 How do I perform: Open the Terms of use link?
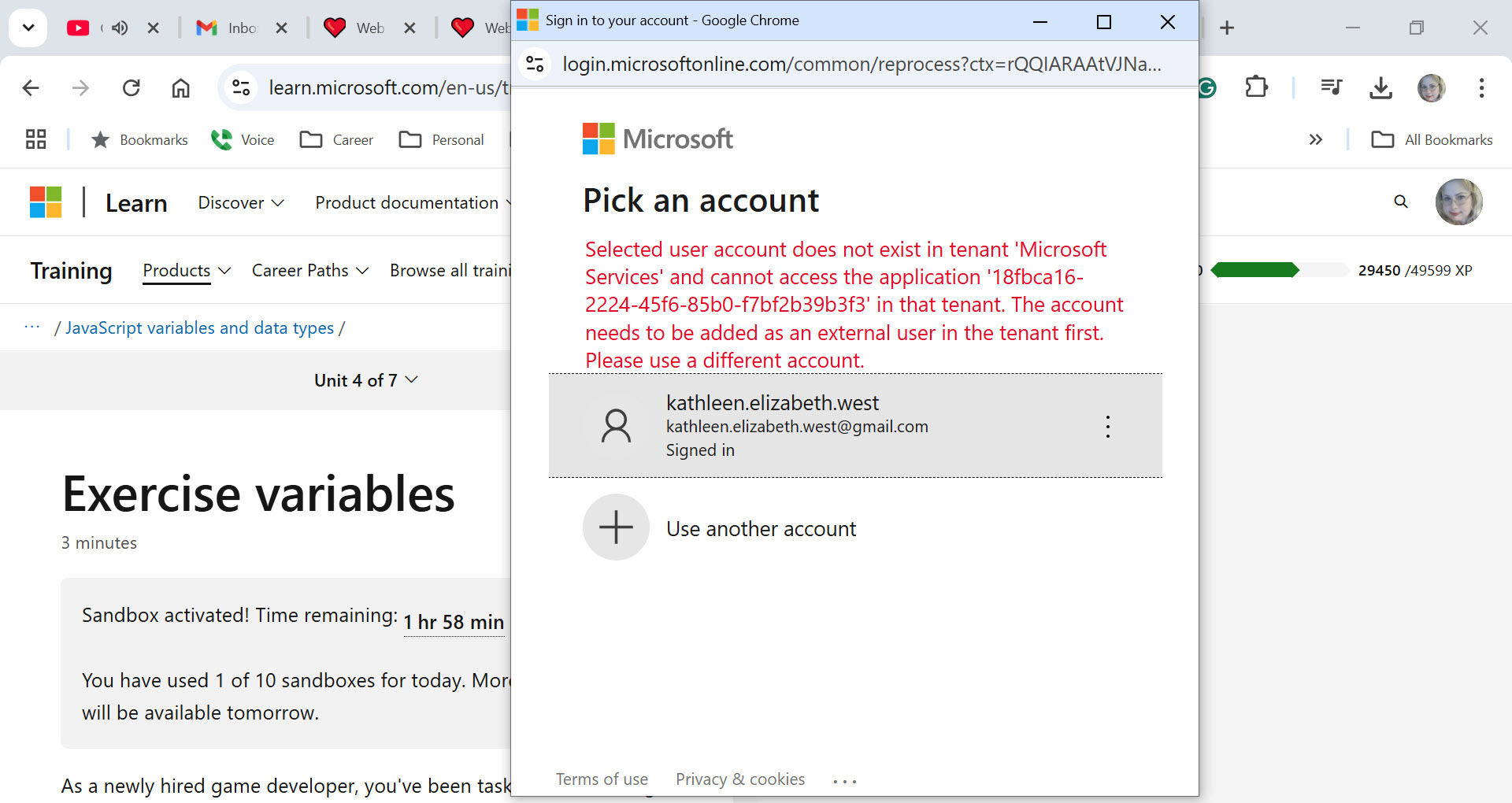point(602,779)
